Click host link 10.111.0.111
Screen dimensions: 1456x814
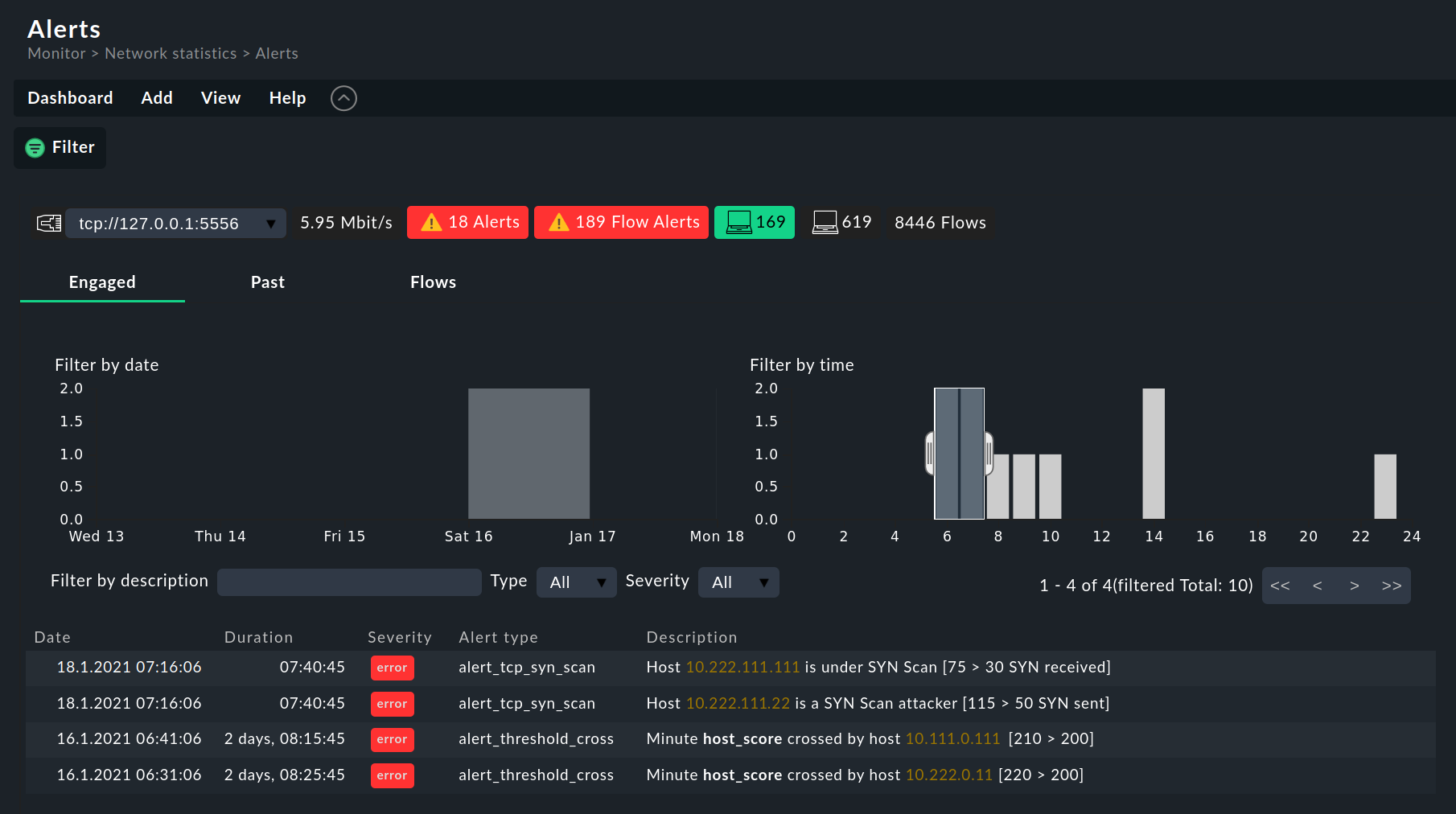(x=953, y=739)
